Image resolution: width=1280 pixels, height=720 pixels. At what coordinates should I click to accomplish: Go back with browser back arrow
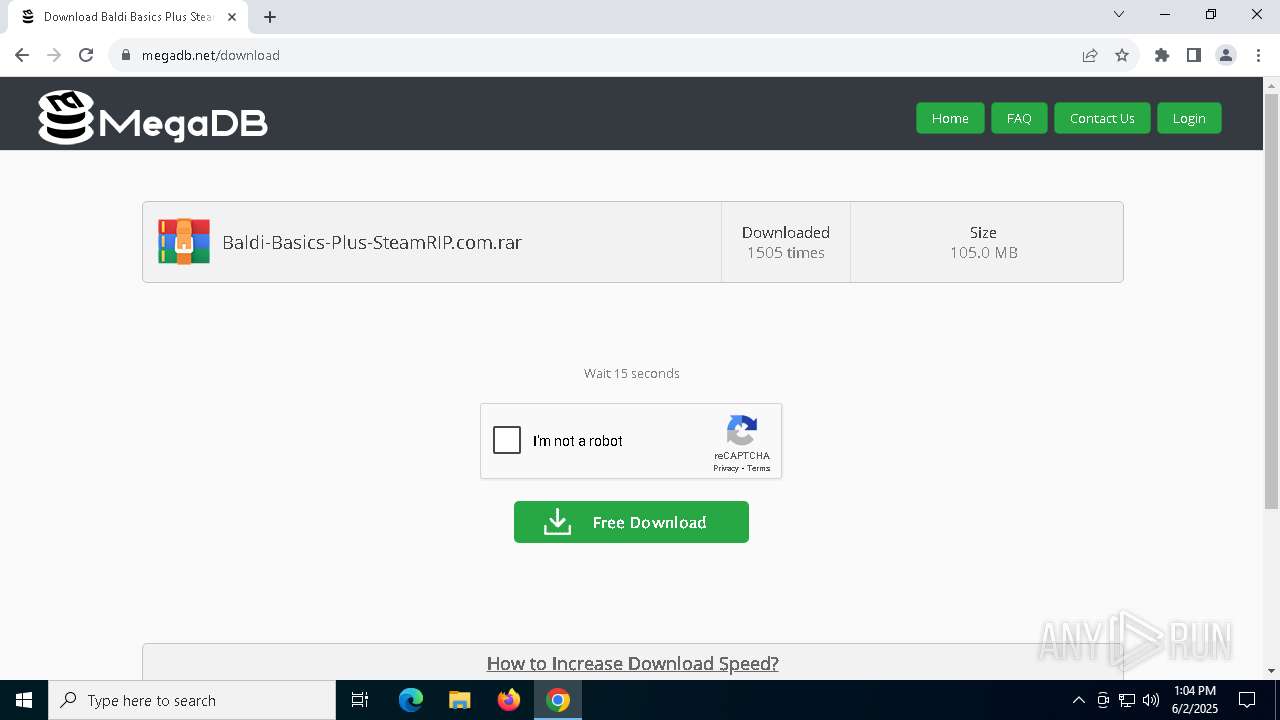pos(22,55)
